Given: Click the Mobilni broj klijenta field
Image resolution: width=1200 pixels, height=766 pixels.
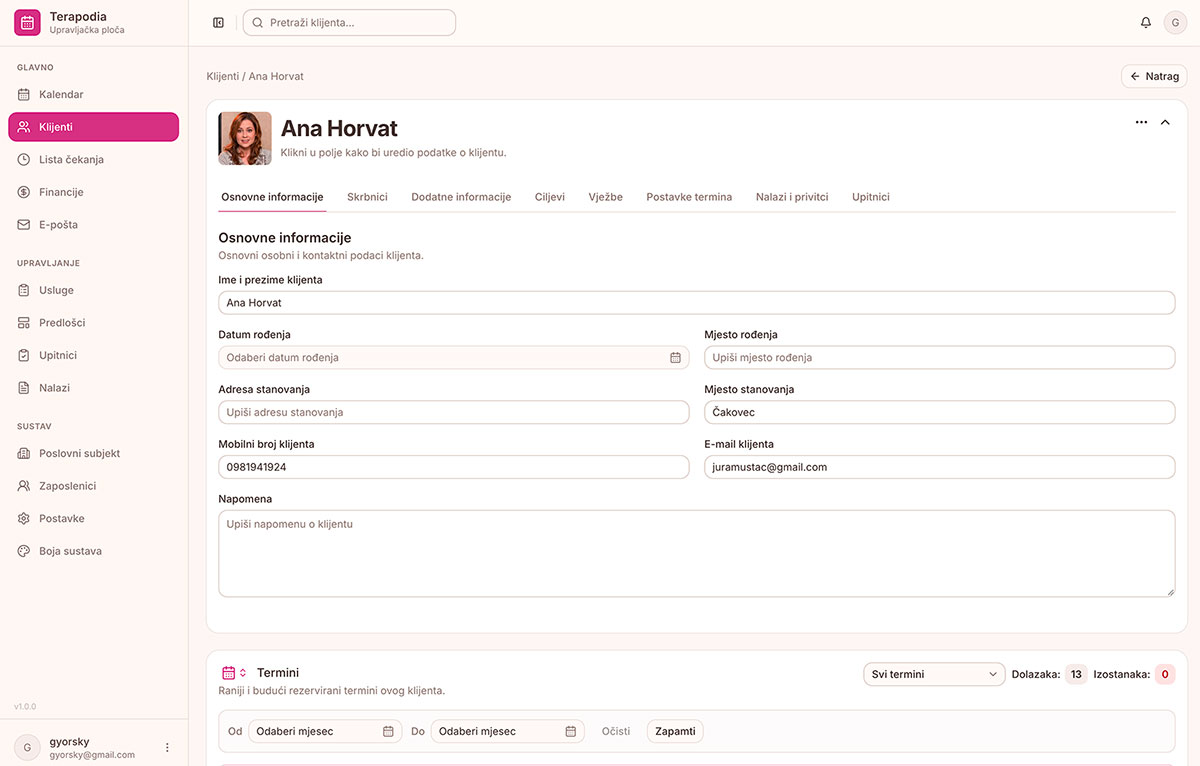Looking at the screenshot, I should (454, 467).
